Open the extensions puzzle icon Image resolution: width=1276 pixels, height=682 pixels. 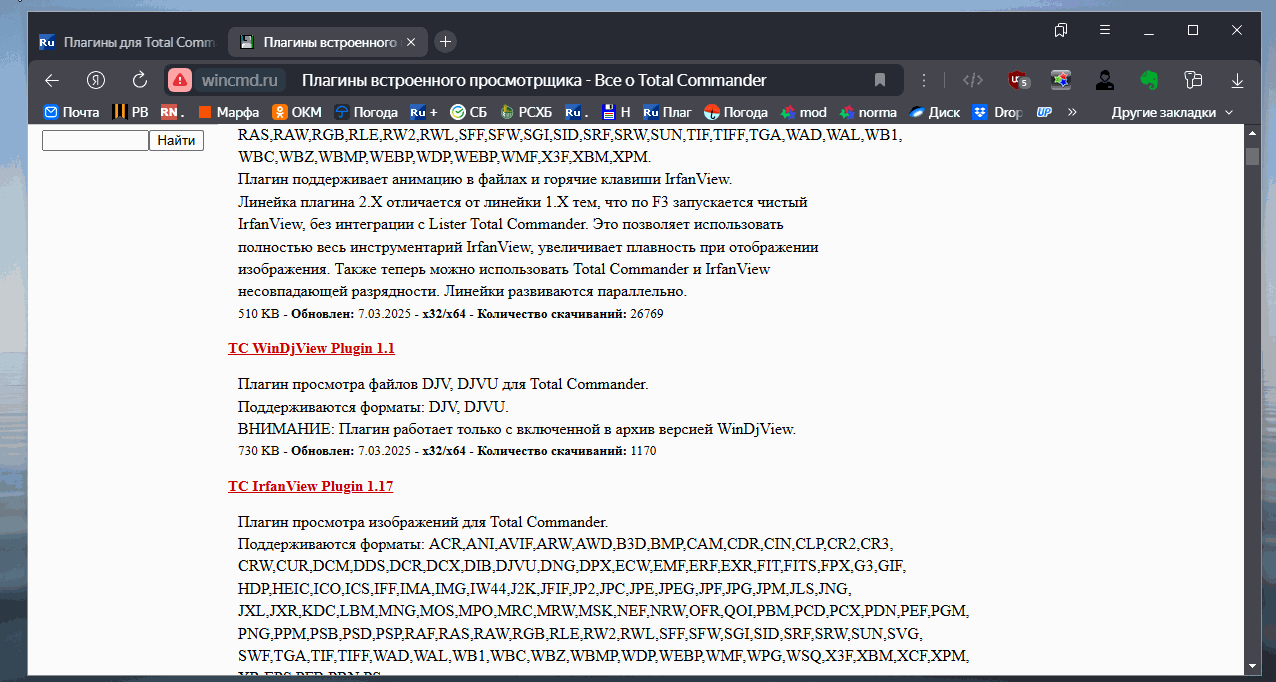pyautogui.click(x=1193, y=80)
